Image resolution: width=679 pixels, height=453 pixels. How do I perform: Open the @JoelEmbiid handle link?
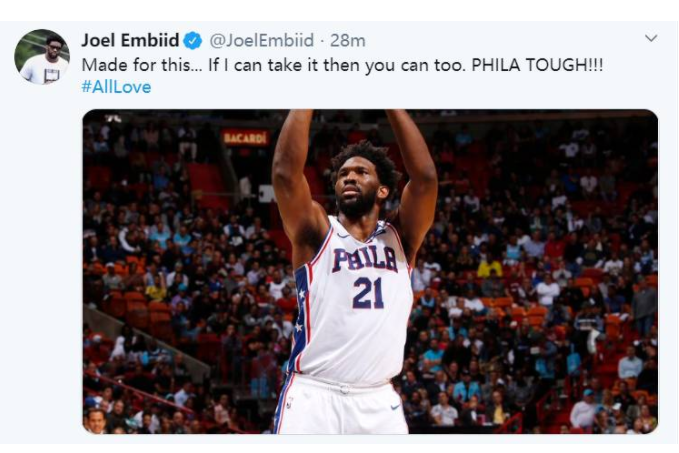(262, 41)
